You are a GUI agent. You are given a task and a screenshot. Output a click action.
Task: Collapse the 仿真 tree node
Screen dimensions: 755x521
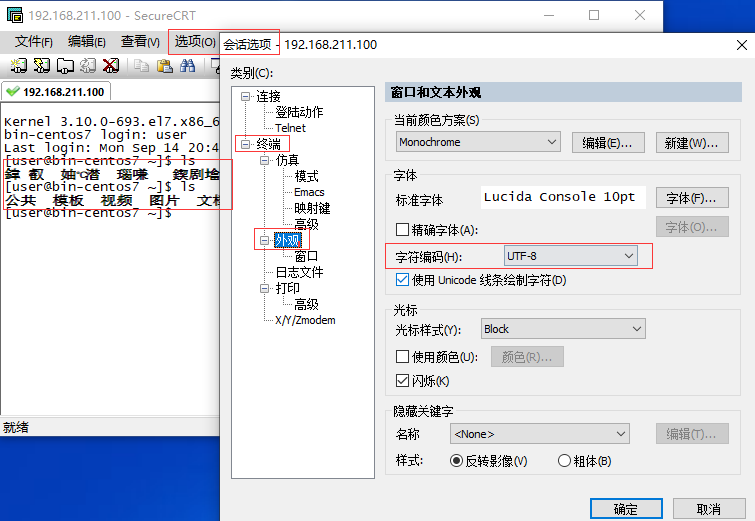click(264, 160)
